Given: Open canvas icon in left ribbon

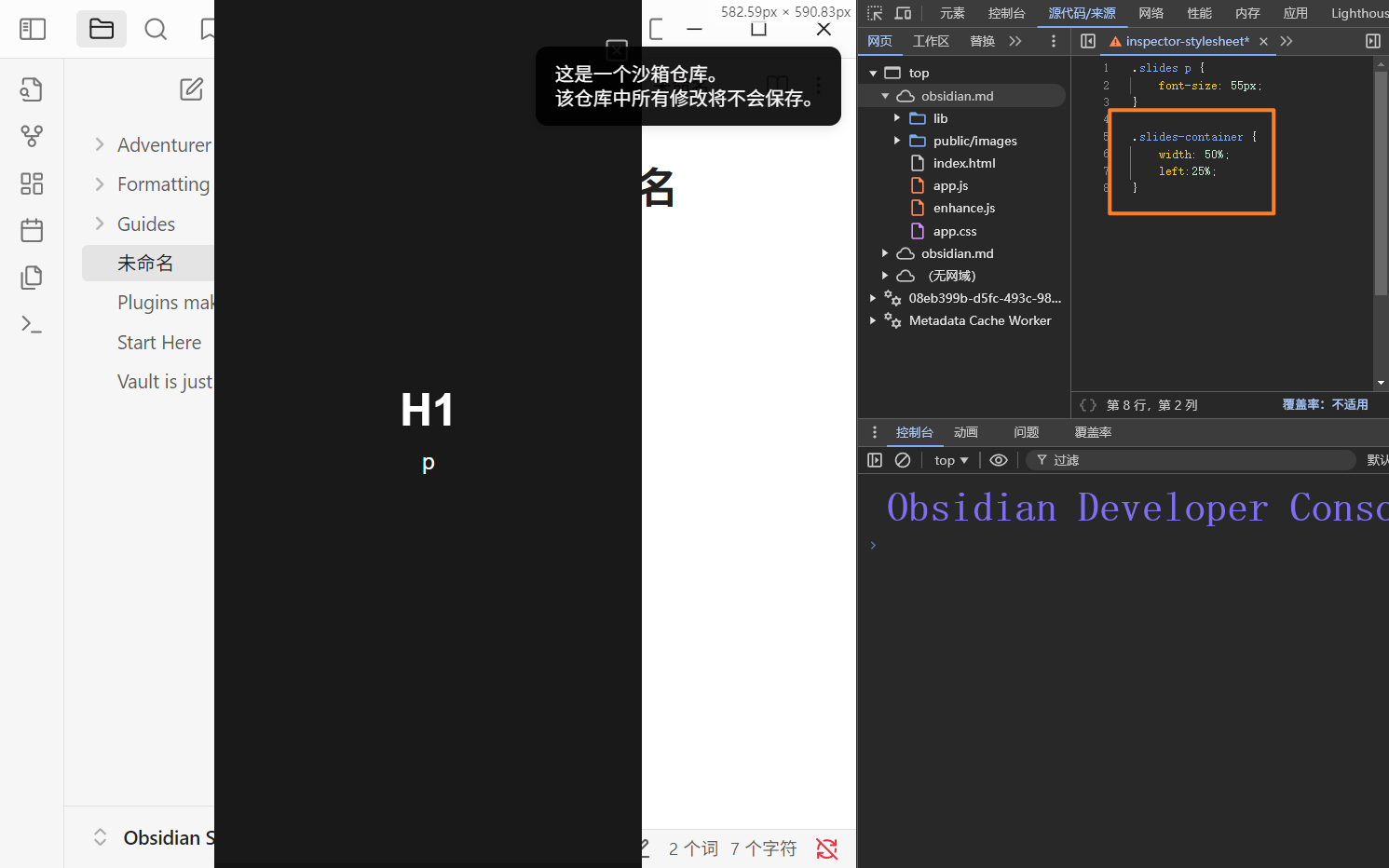Looking at the screenshot, I should click(32, 183).
